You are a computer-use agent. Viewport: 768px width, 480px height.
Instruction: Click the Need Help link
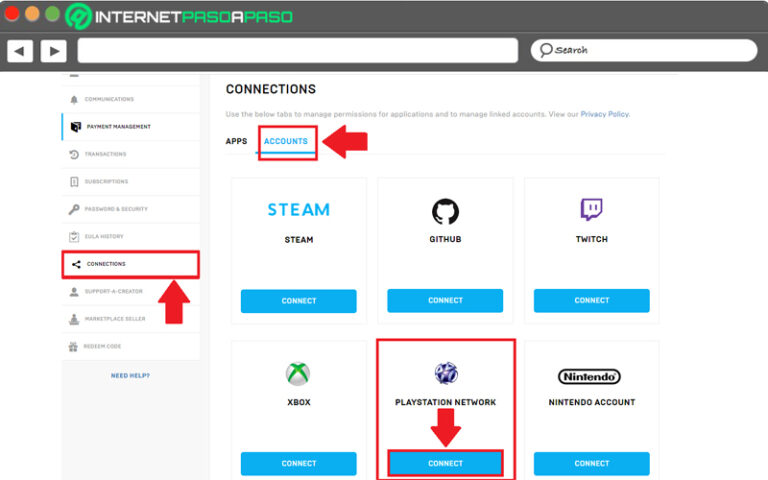[130, 376]
